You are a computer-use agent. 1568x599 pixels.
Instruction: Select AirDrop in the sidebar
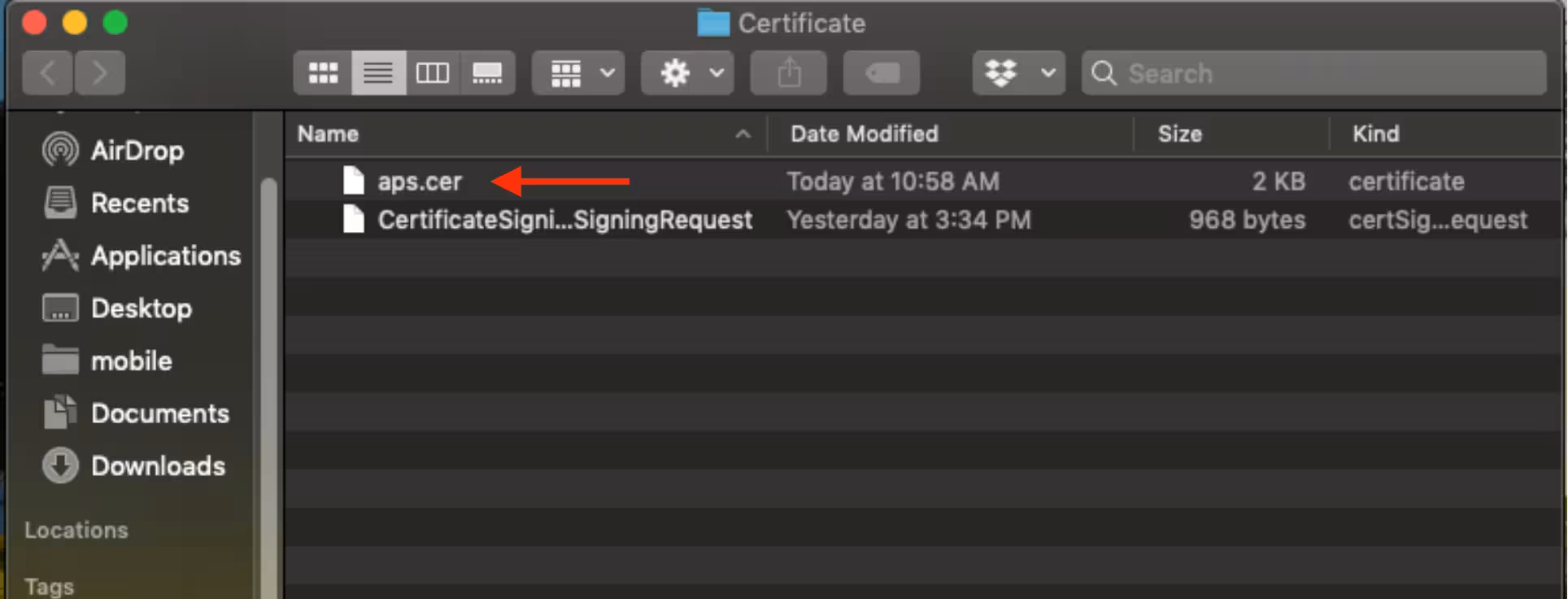(x=137, y=150)
